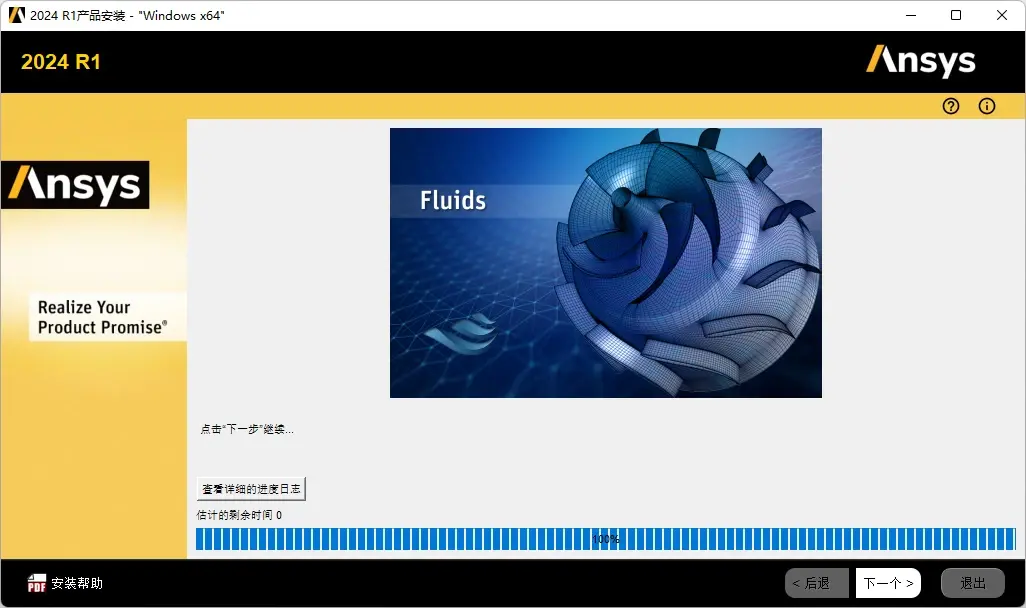Exit the installer via 退出
The width and height of the screenshot is (1026, 608).
point(972,582)
